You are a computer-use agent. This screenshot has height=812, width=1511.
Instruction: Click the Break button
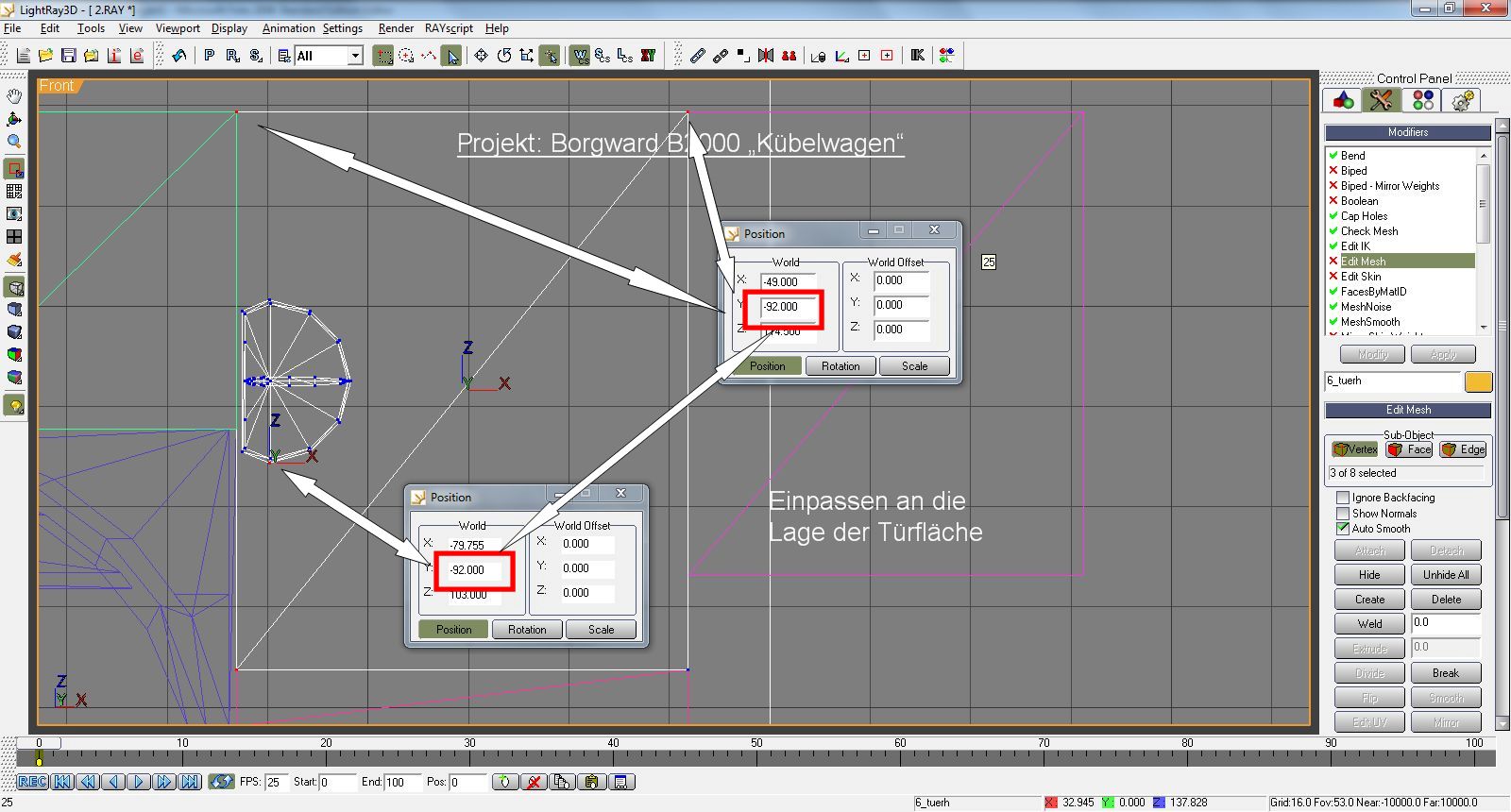[1446, 673]
